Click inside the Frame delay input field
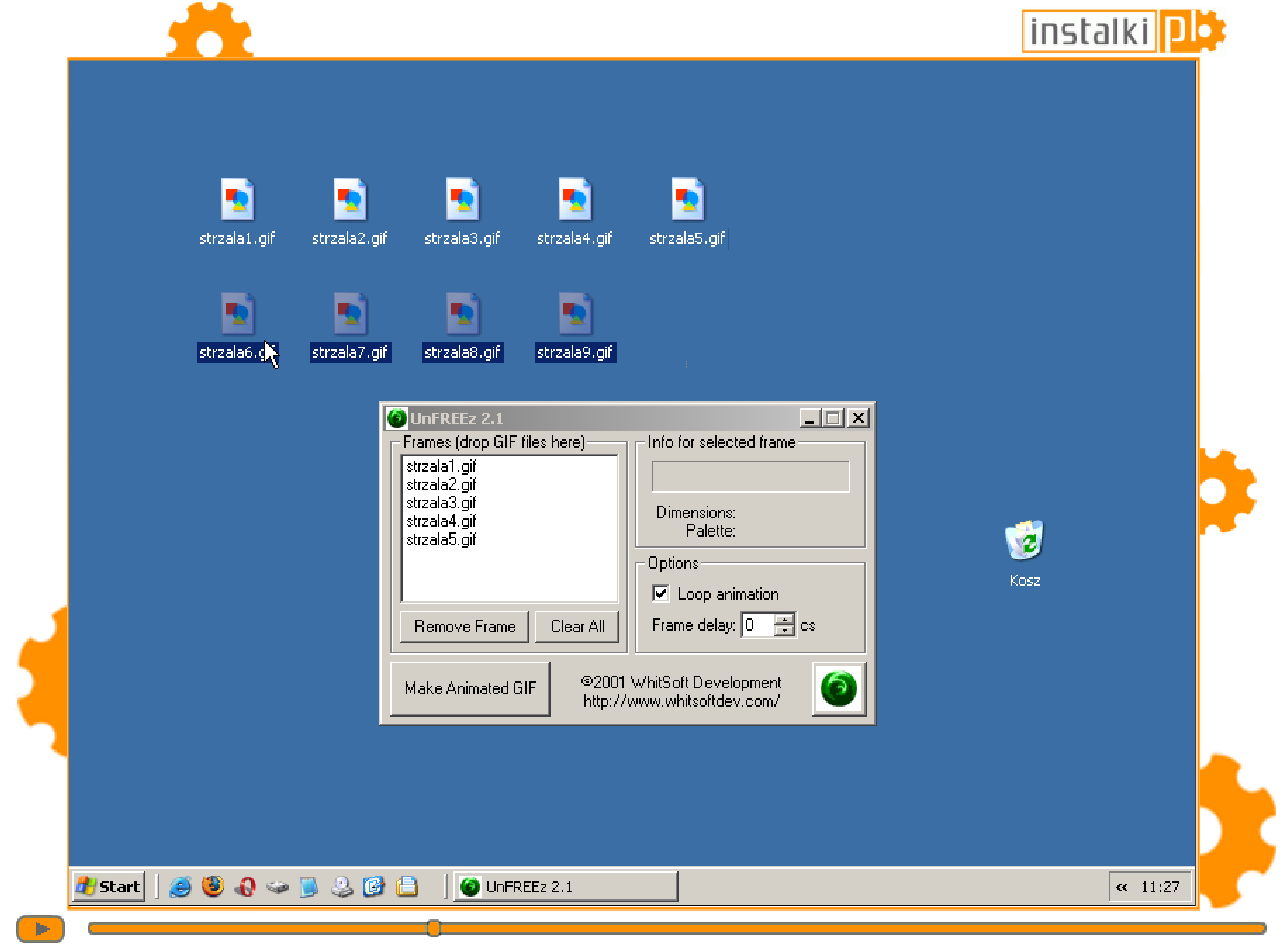Screen dimensions: 1284x944 (757, 626)
